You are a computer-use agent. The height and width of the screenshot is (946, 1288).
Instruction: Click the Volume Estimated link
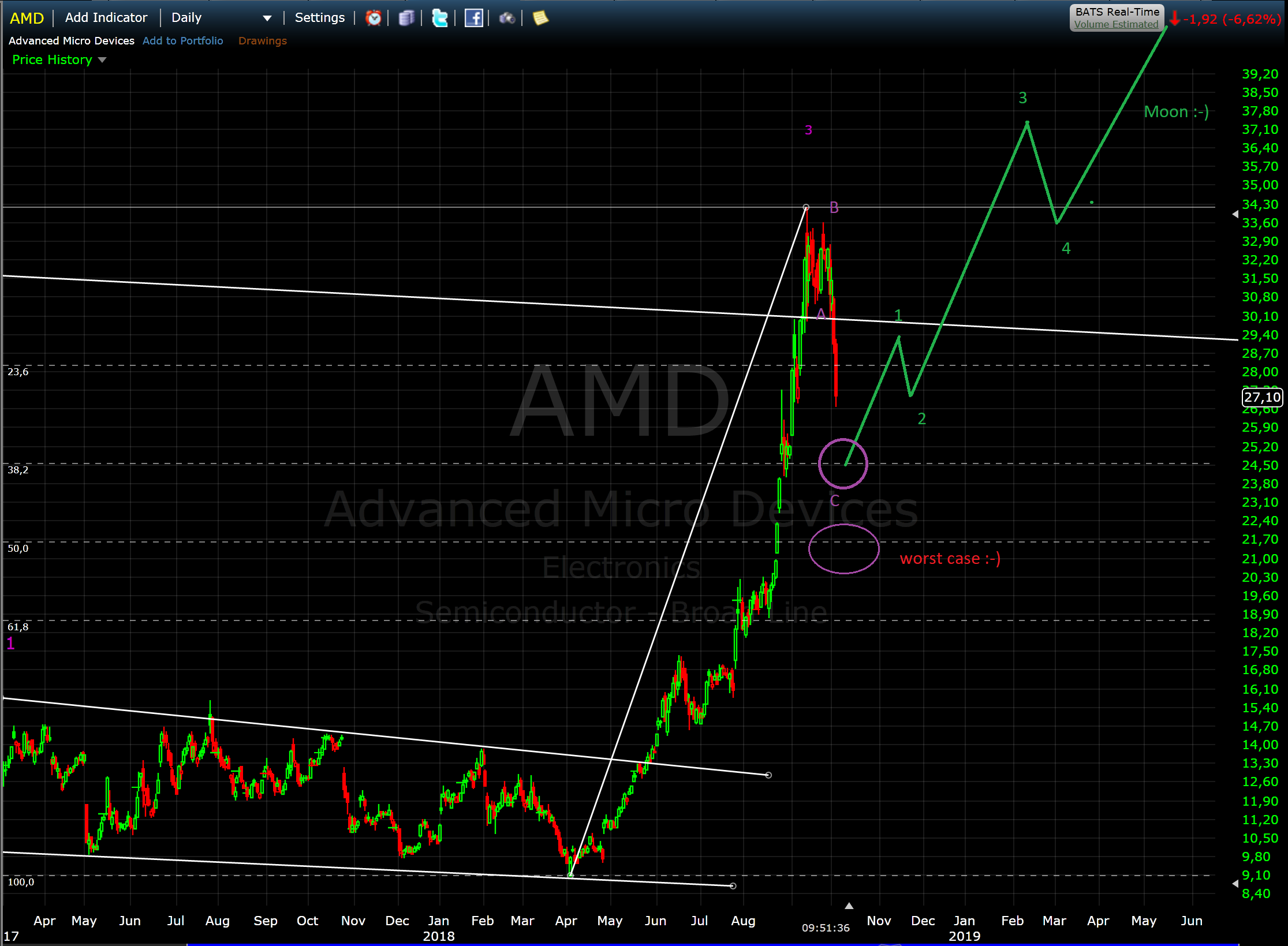[1116, 24]
